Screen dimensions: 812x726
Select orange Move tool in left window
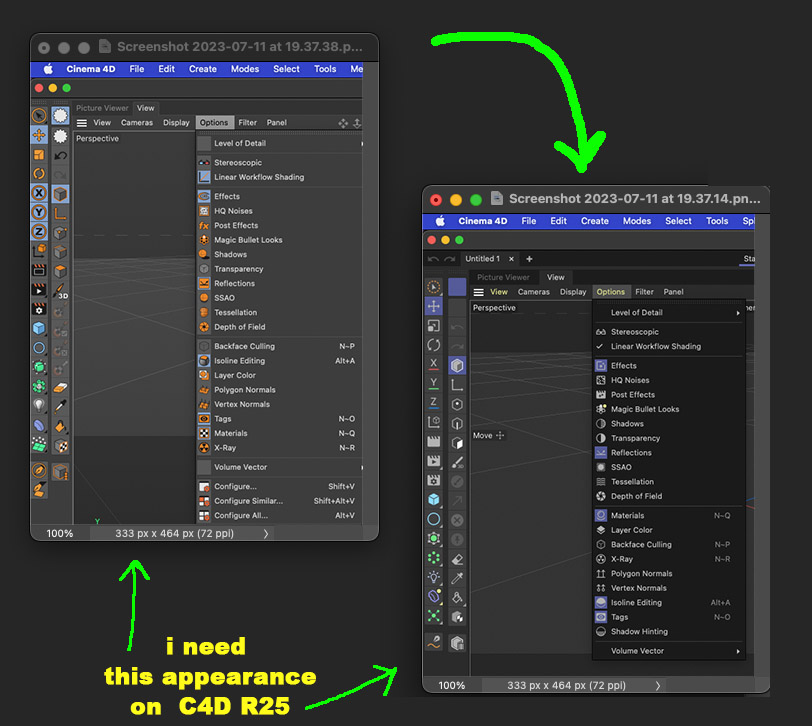(39, 135)
